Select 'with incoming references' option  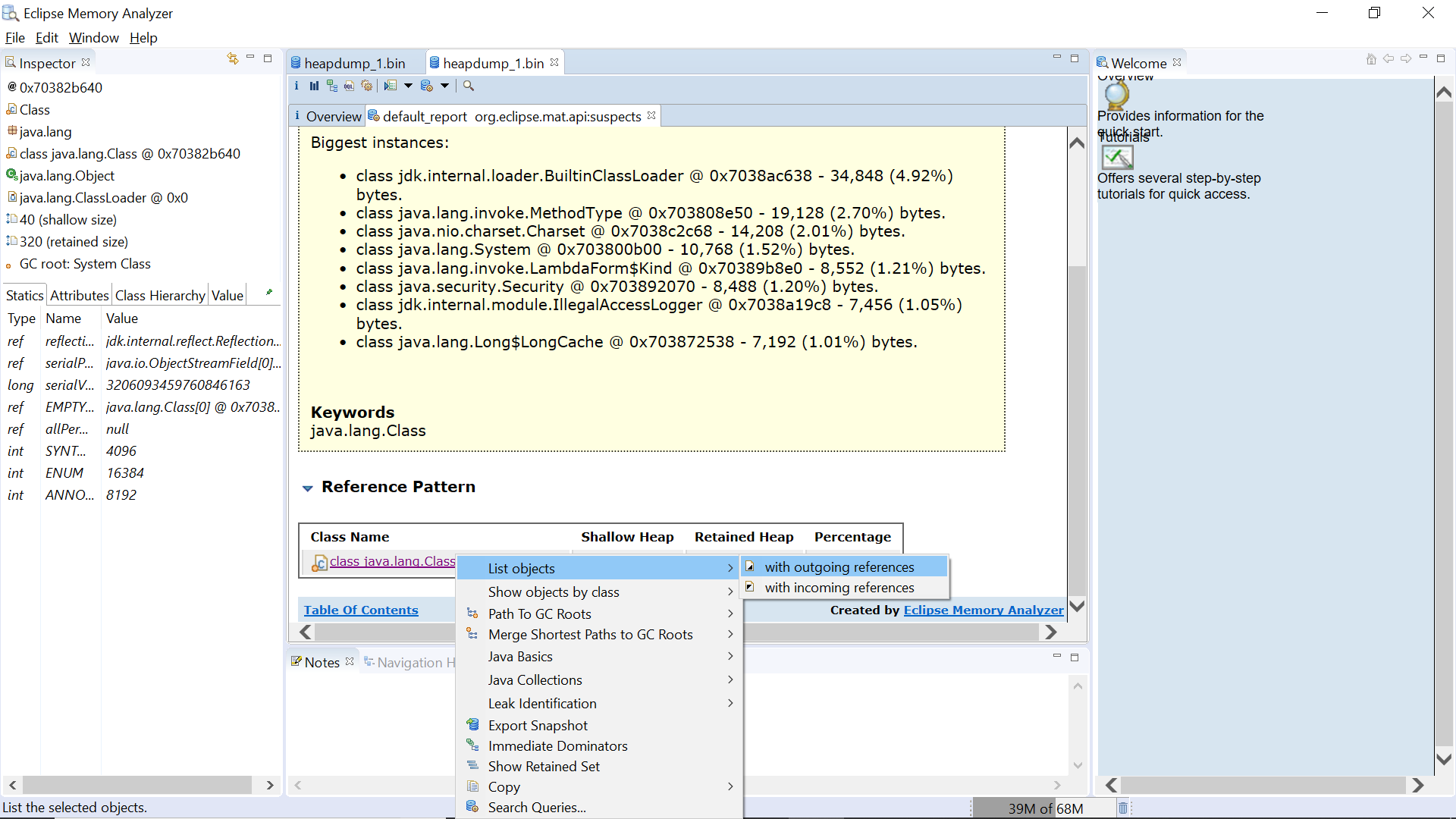[x=839, y=588]
